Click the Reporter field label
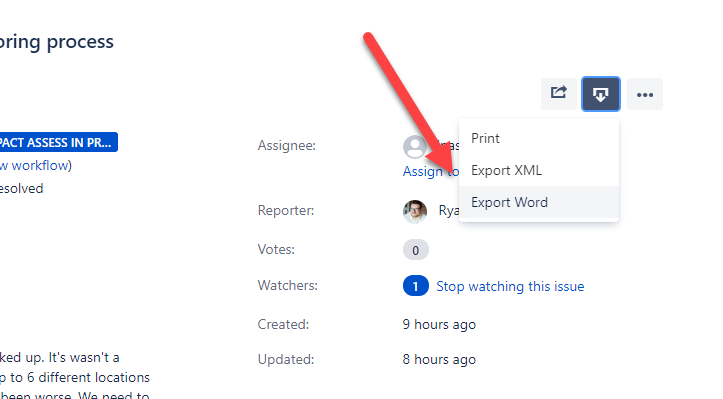Viewport: 723px width, 399px height. (285, 210)
